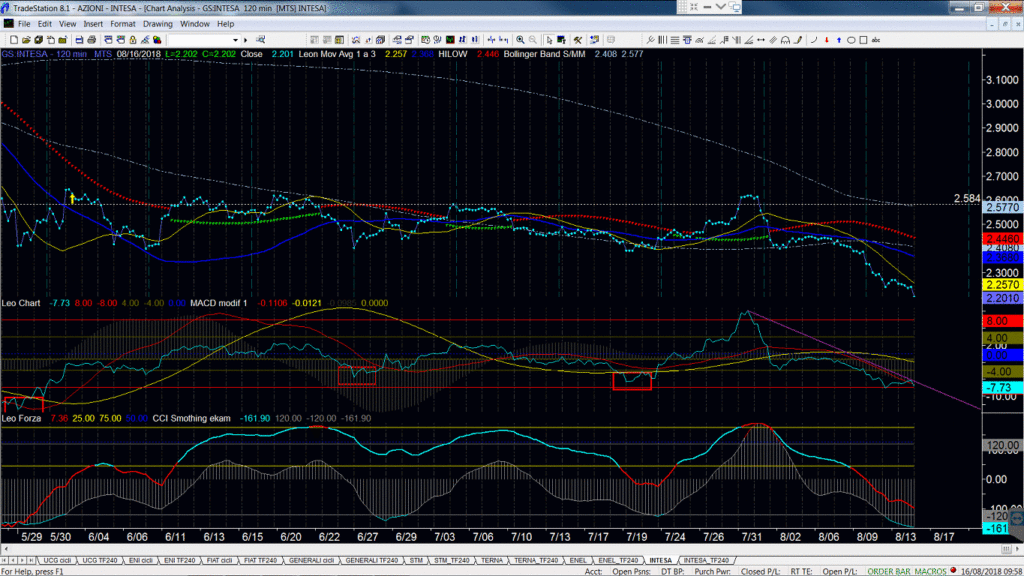Click the TradeStation app icon in menu bar
1024x576 pixels.
[x=8, y=24]
